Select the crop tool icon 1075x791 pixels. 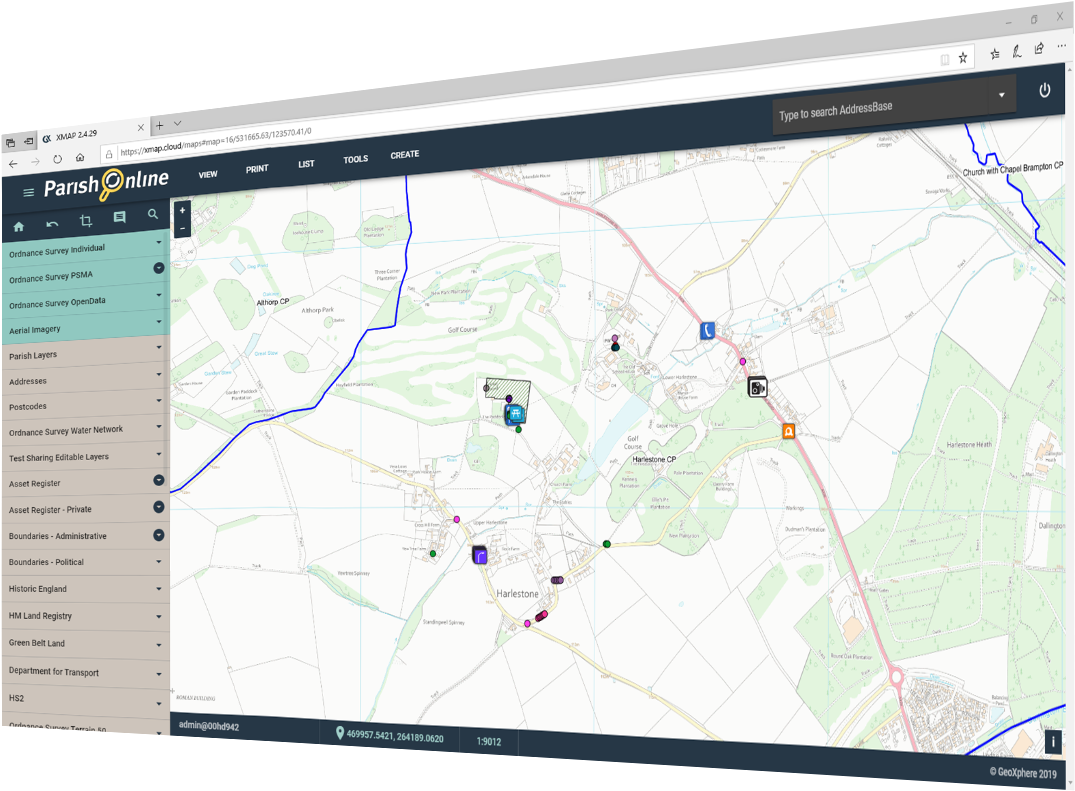tap(86, 220)
